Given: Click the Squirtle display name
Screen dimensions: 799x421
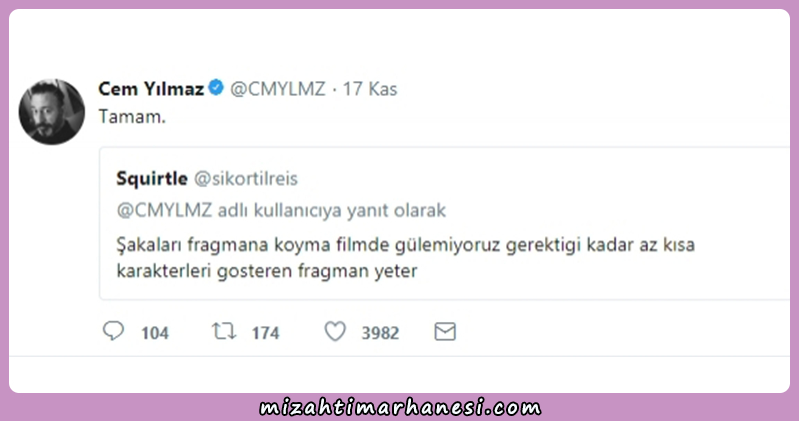Looking at the screenshot, I should coord(152,178).
